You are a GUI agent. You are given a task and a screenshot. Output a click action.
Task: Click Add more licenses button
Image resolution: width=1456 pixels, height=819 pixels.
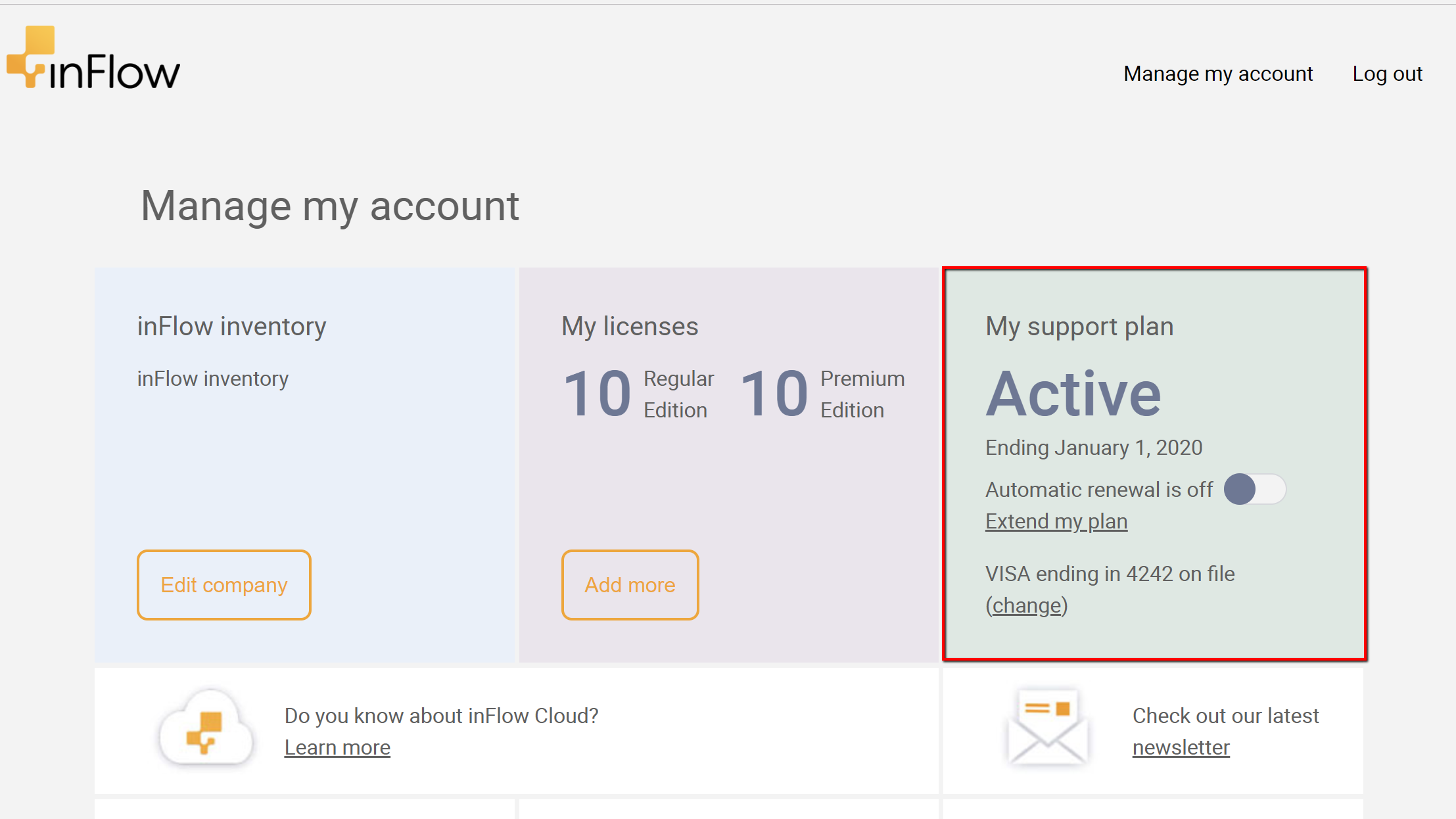(x=630, y=585)
